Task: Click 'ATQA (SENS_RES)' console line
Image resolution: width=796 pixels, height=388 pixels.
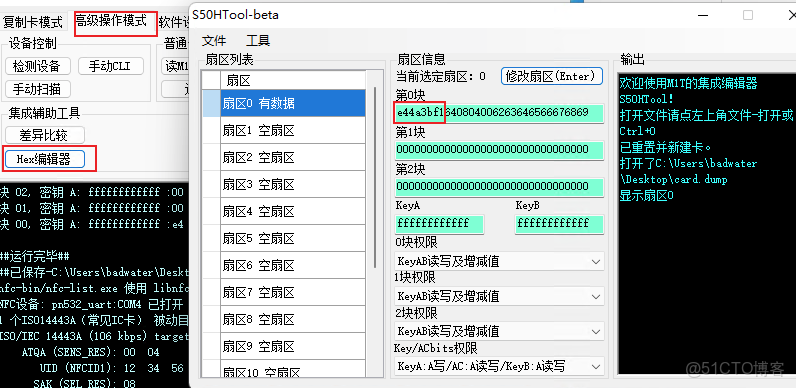Action: pos(90,352)
